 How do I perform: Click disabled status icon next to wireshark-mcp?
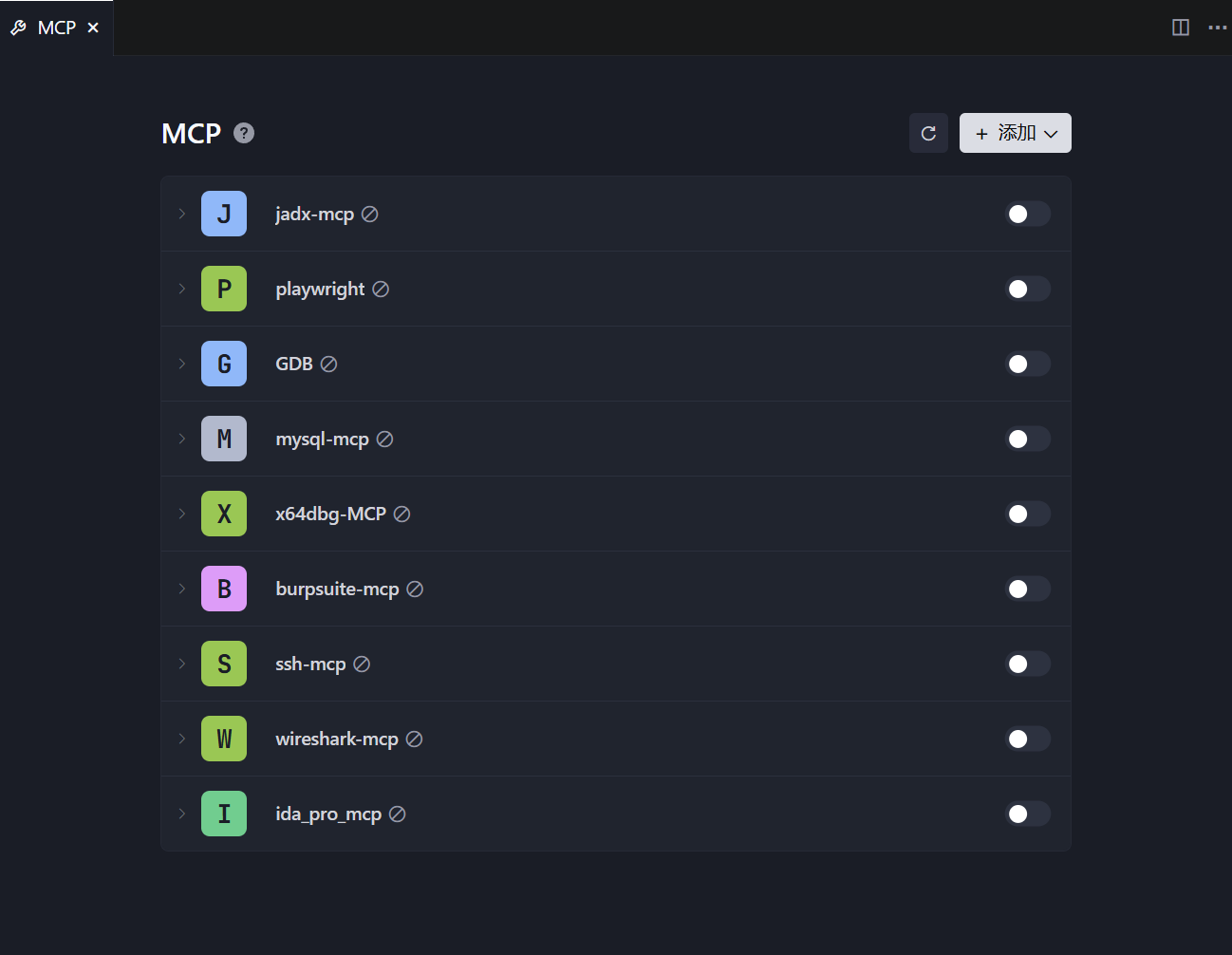(x=415, y=740)
